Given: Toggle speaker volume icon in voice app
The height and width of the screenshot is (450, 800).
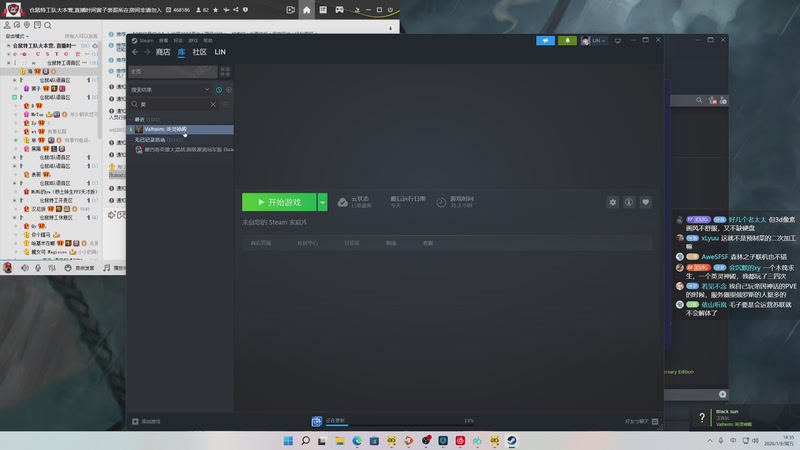Looking at the screenshot, I should [x=24, y=268].
